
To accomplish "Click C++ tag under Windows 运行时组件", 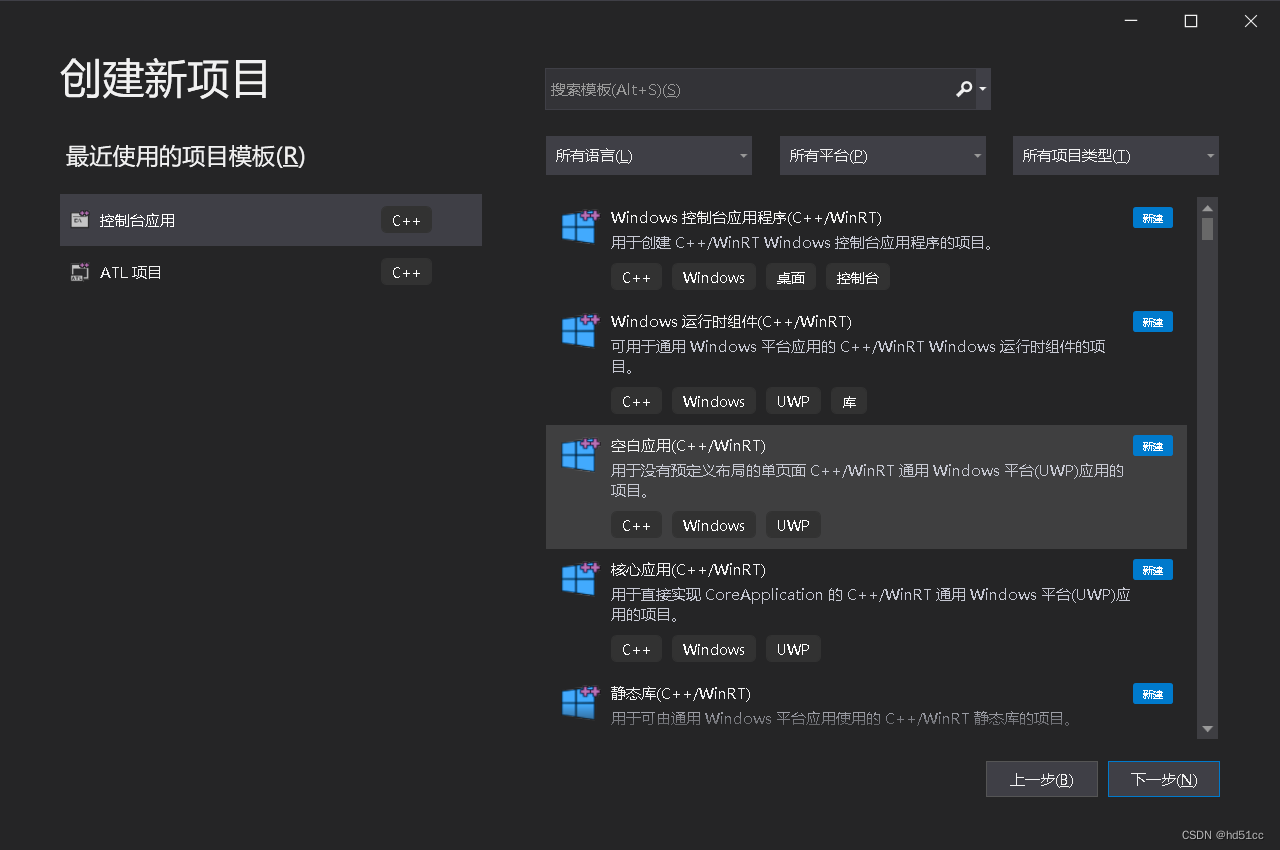I will click(636, 401).
